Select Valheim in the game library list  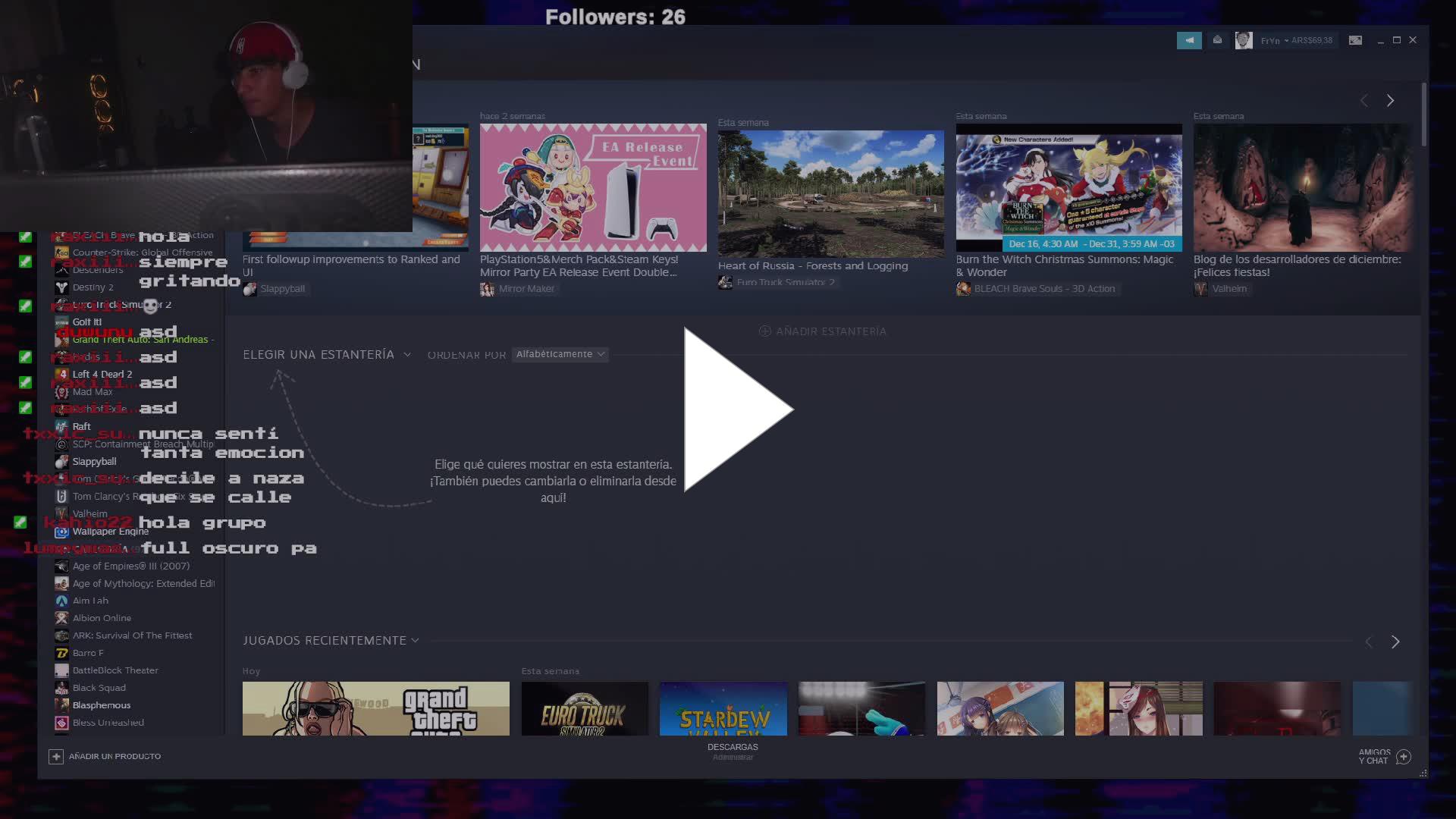click(91, 513)
